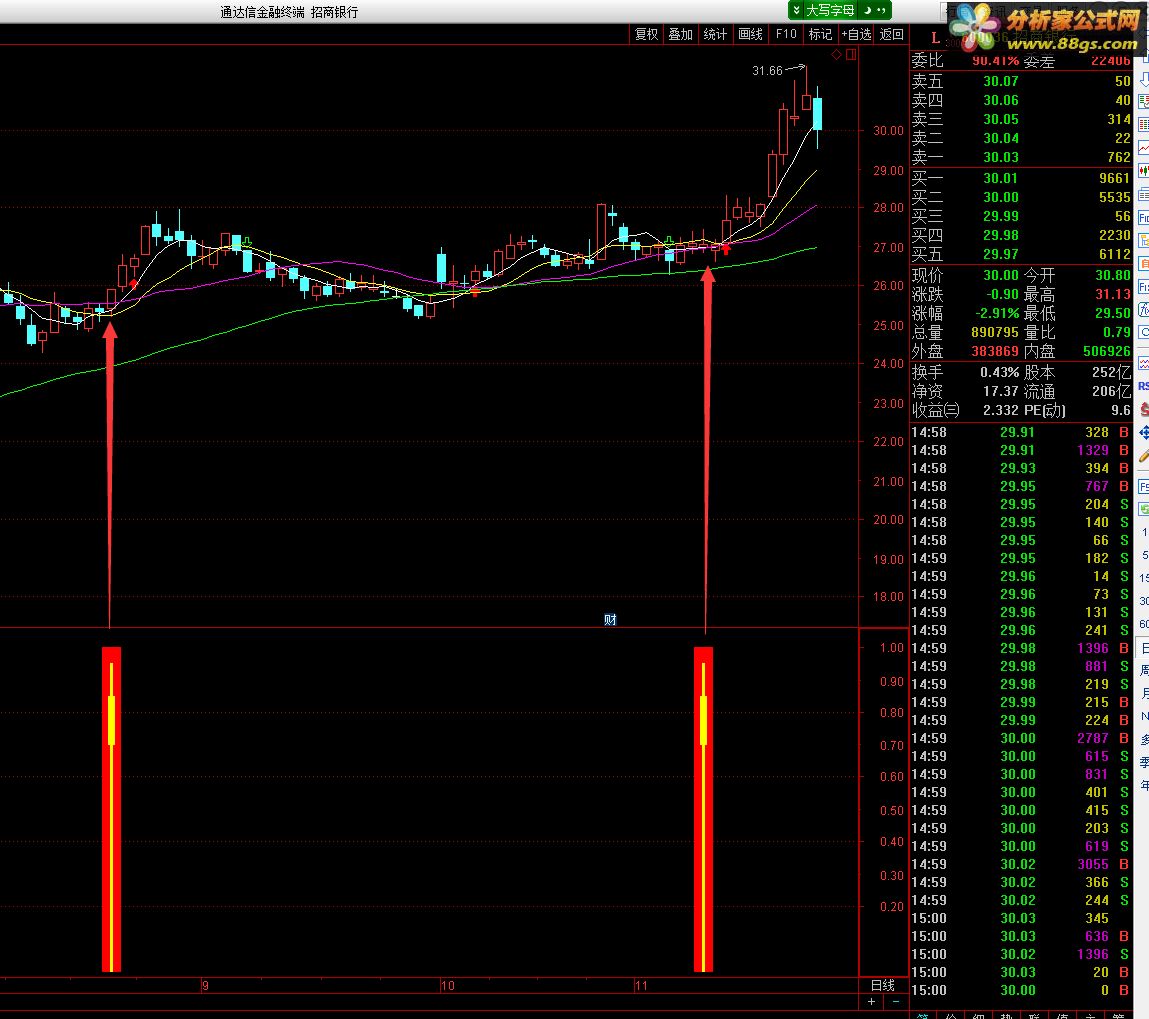The height and width of the screenshot is (1019, 1149).
Task: Click the 标记 mark button
Action: 820,34
